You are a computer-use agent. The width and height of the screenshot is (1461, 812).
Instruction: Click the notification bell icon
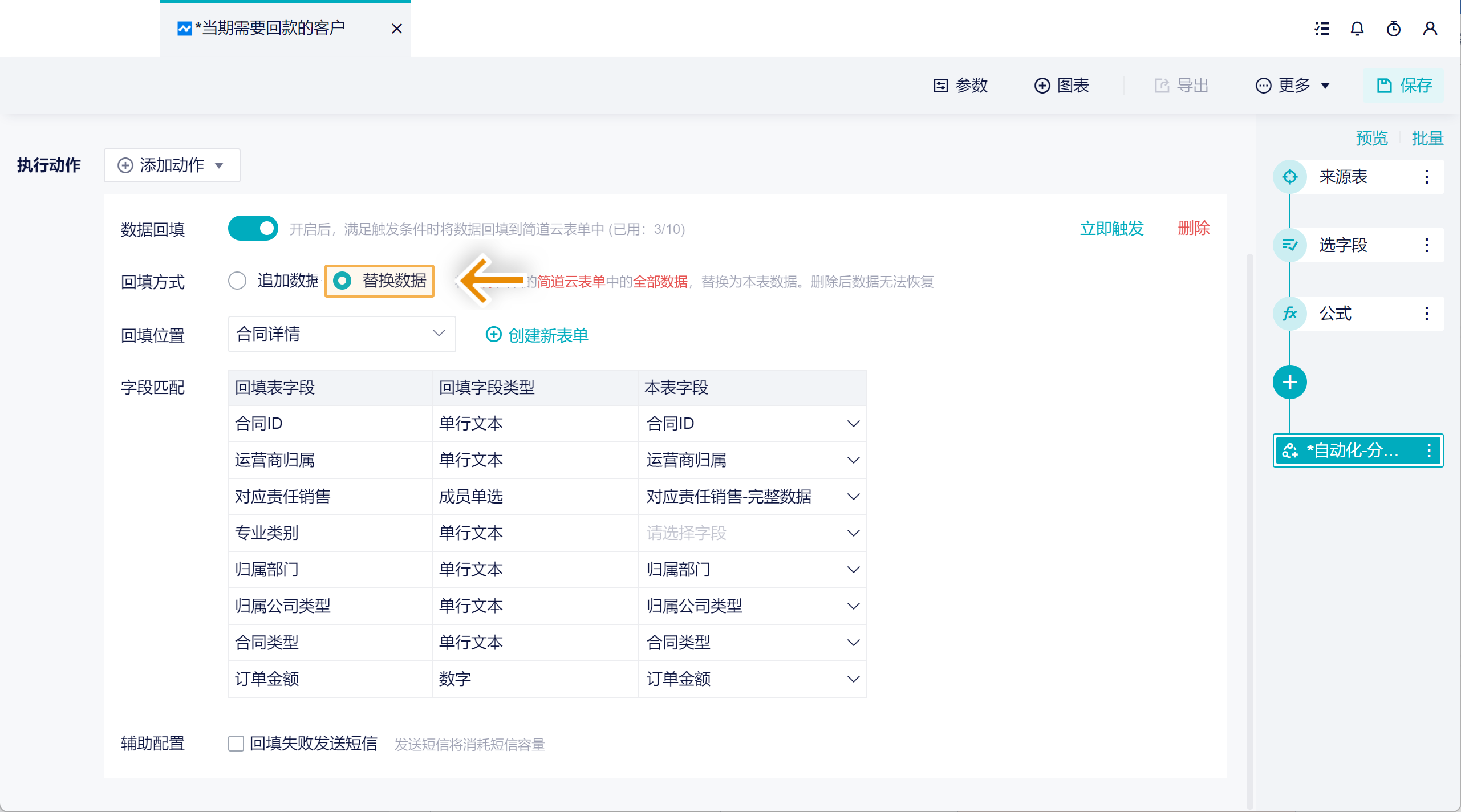1357,29
